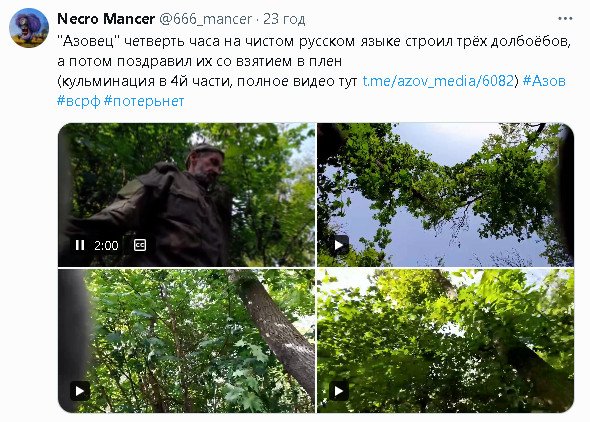Viewport: 590px width, 422px height.
Task: Play the top-right video
Action: pos(339,245)
